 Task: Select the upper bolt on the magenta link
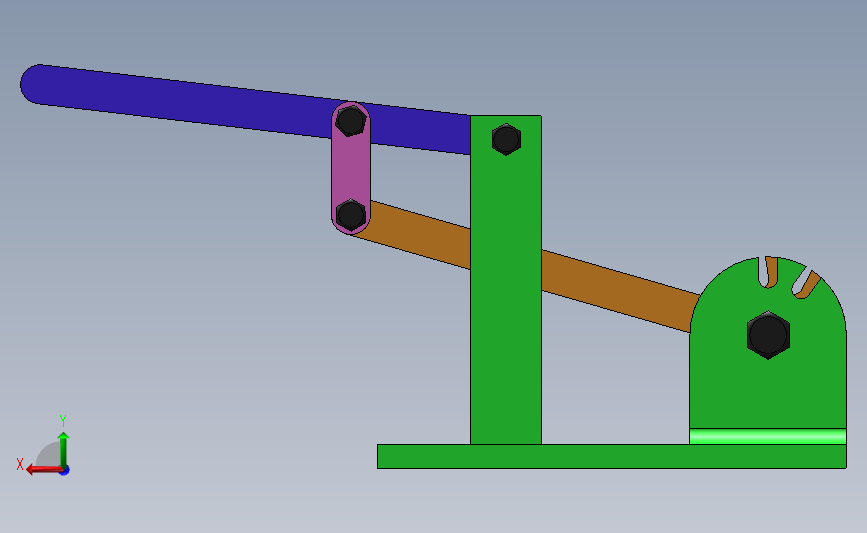(x=351, y=121)
